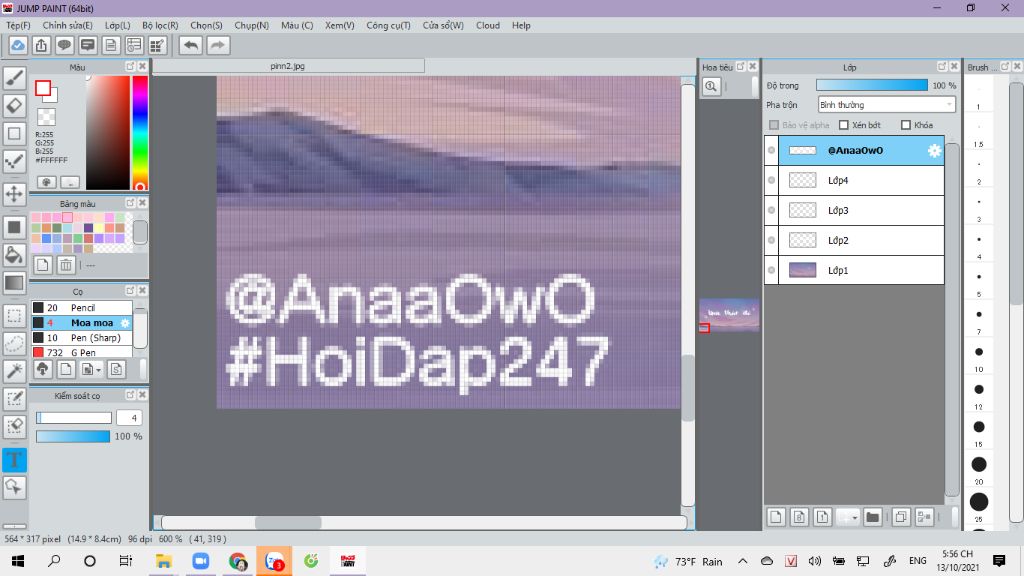Select the Magic Wand tool

[14, 372]
